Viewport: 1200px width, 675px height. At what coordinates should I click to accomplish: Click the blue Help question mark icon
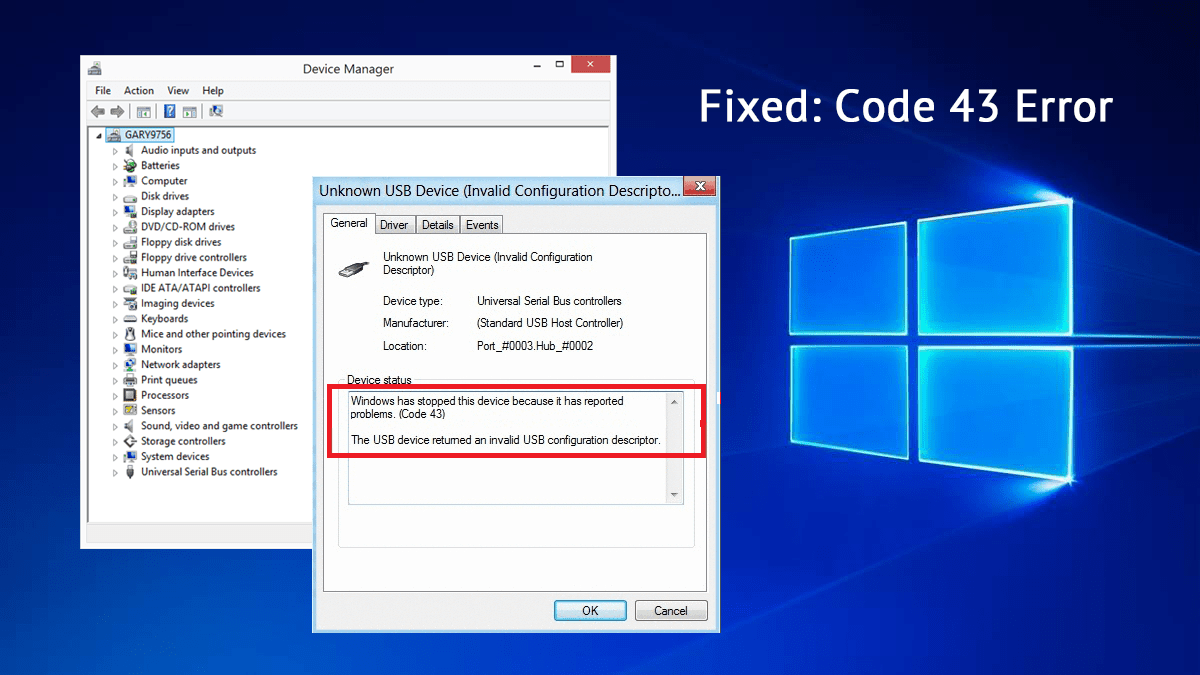pyautogui.click(x=170, y=112)
